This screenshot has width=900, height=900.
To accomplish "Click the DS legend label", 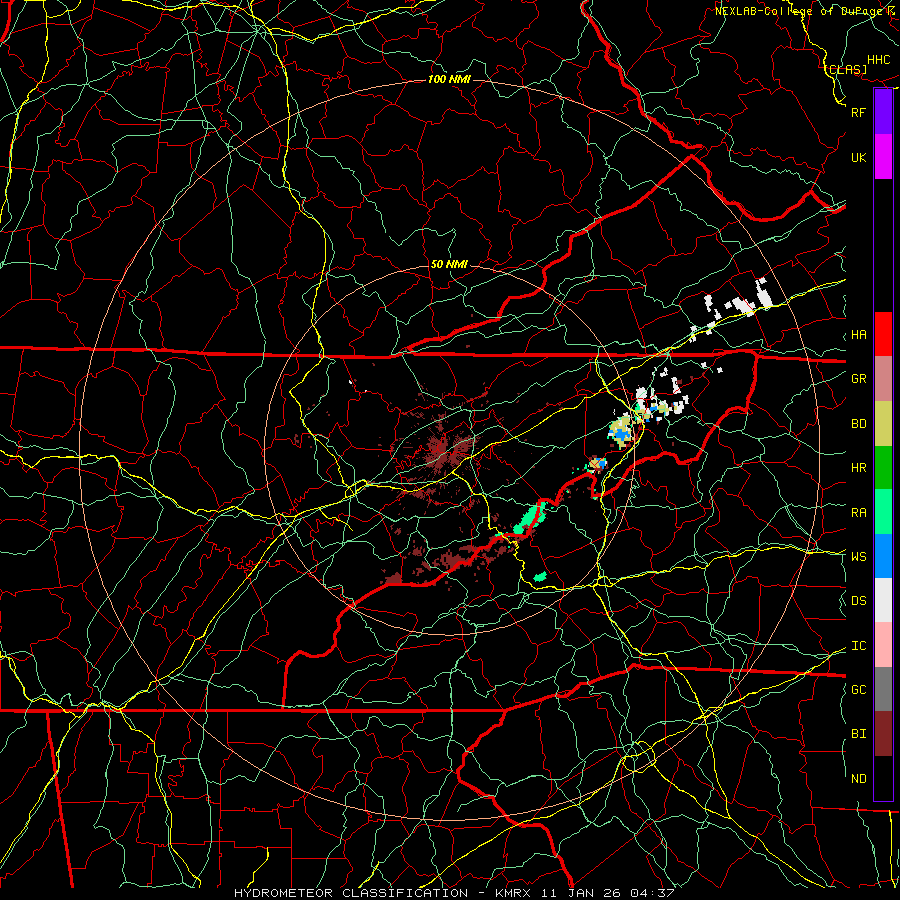I will (x=859, y=601).
